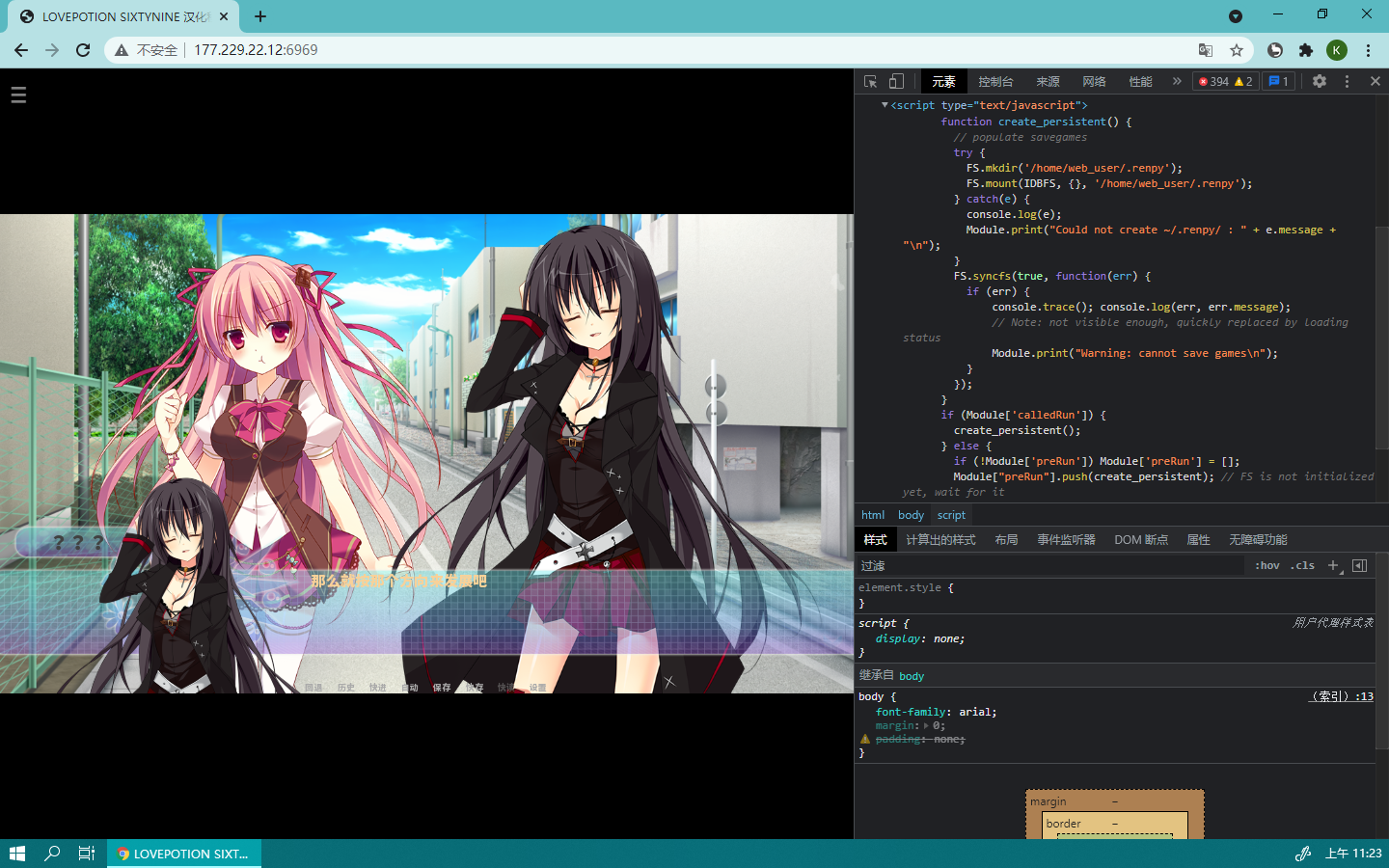Reload the page with the refresh icon
Image resolution: width=1389 pixels, height=868 pixels.
tap(83, 50)
